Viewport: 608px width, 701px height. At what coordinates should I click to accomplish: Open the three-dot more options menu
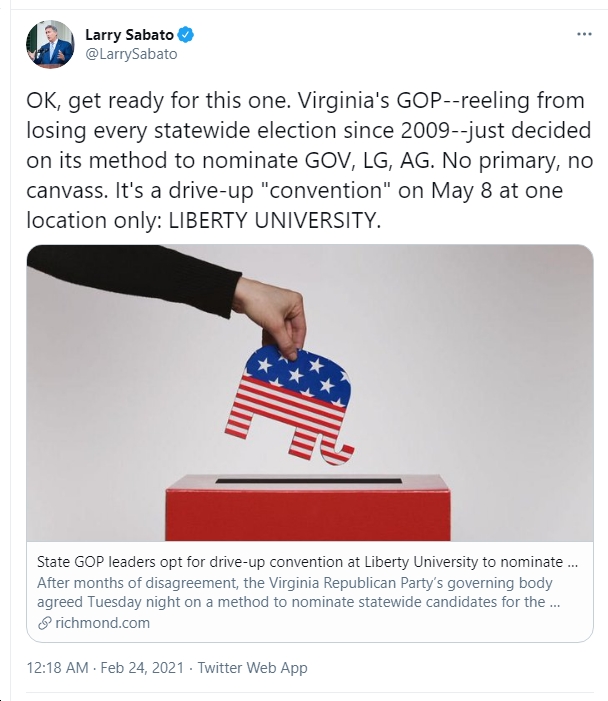coord(584,34)
